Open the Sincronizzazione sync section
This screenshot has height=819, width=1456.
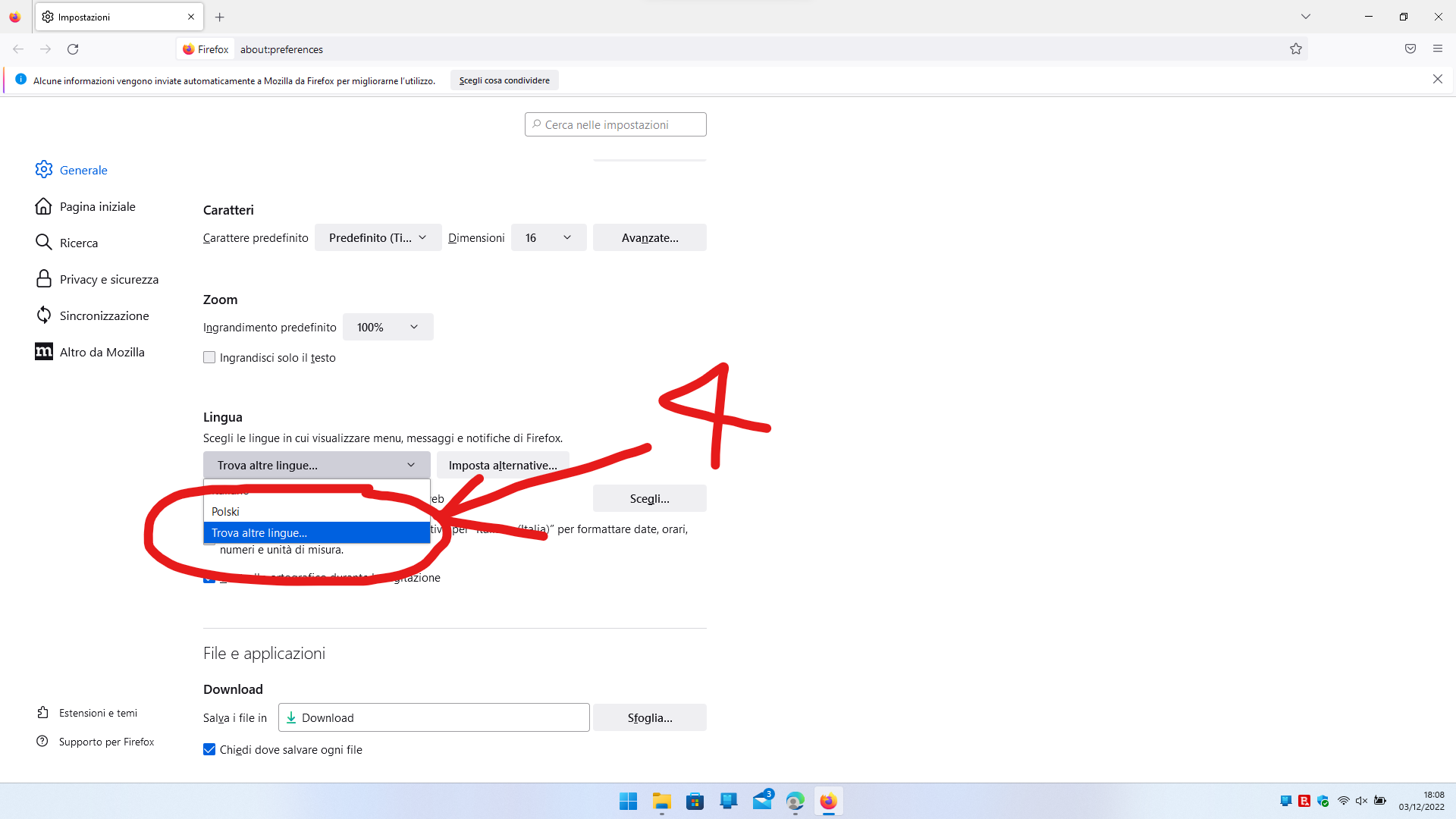point(104,315)
